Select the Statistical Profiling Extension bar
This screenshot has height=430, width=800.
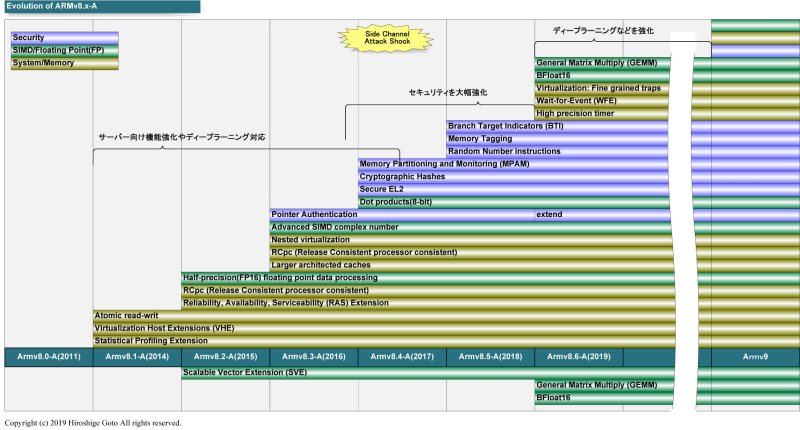click(x=384, y=341)
